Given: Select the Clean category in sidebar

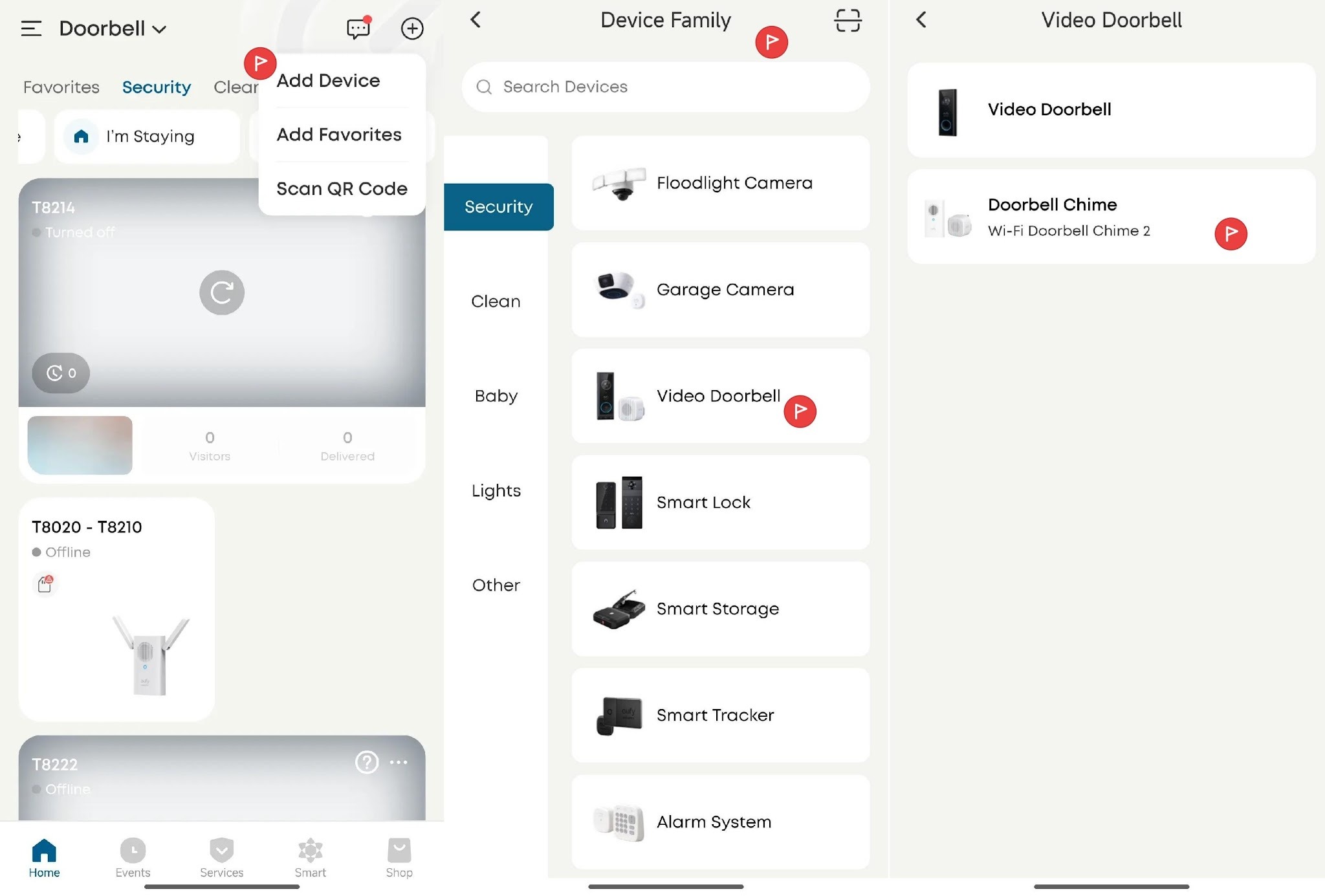Looking at the screenshot, I should pos(496,301).
